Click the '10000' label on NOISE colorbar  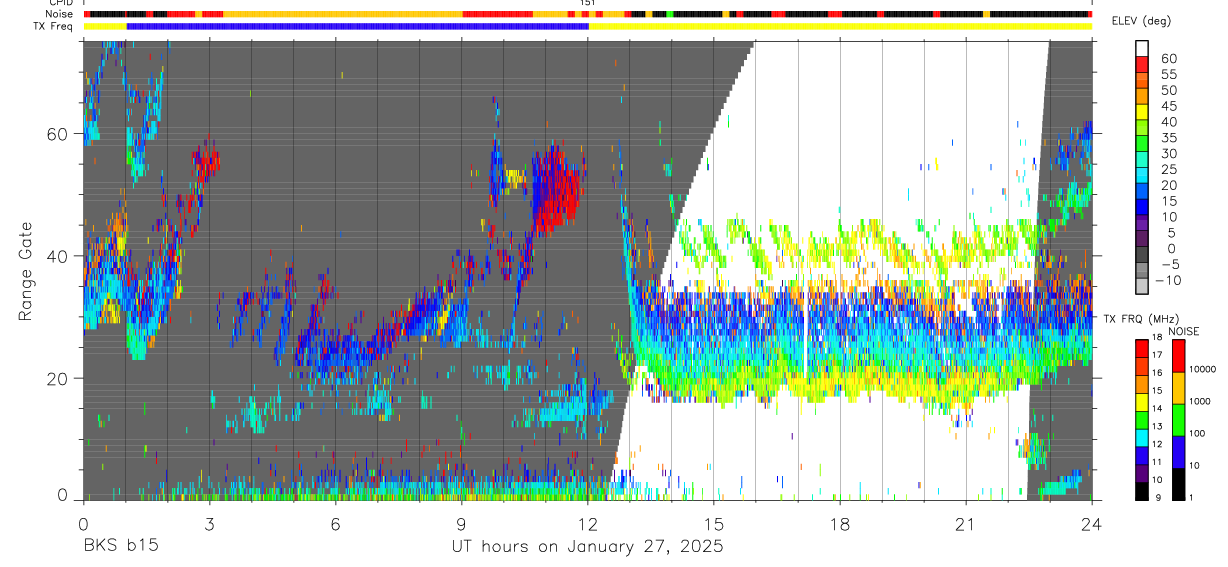click(1205, 371)
